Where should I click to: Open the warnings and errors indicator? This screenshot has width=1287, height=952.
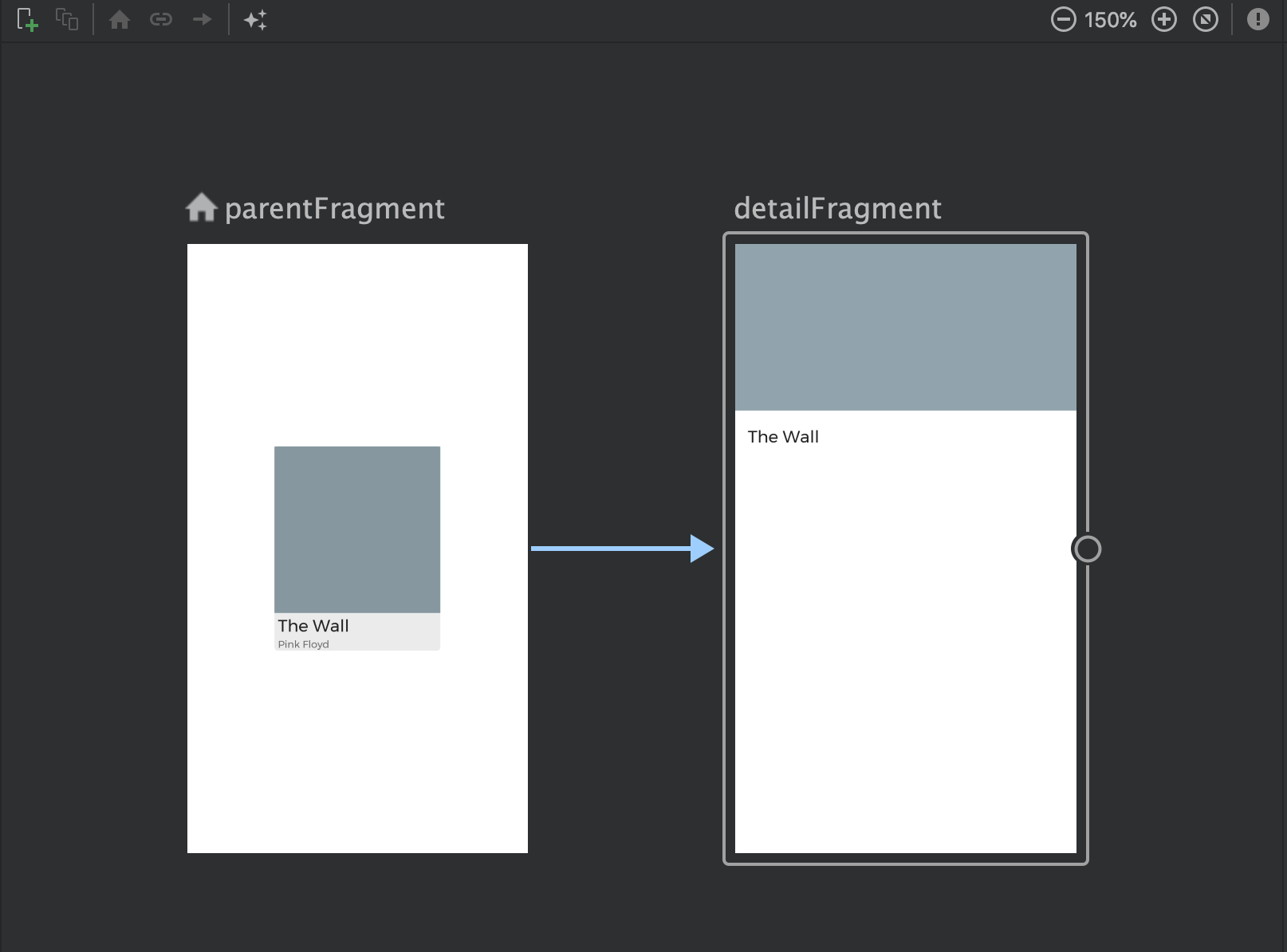click(x=1257, y=20)
